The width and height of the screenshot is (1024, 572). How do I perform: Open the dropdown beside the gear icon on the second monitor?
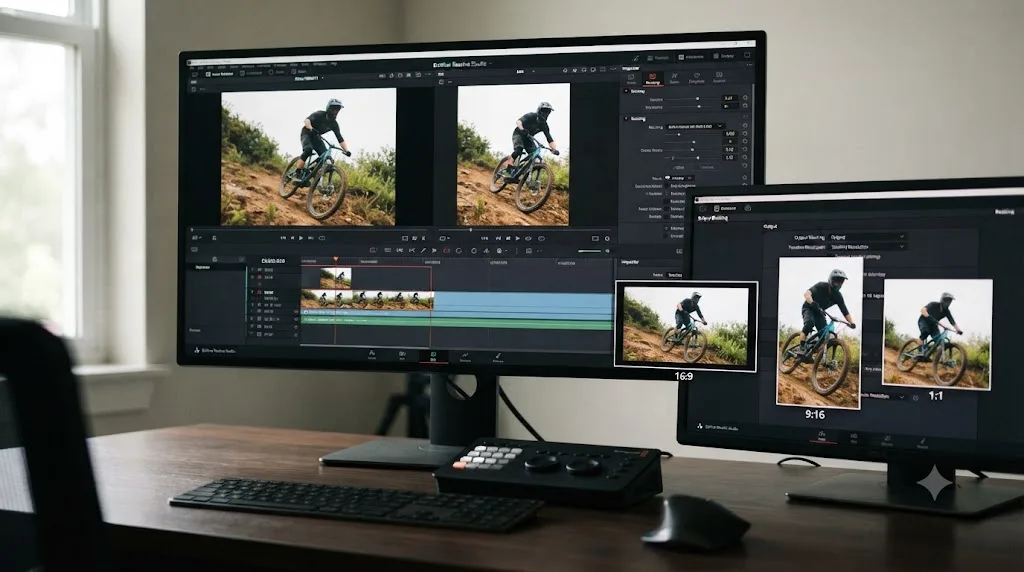pos(884,396)
